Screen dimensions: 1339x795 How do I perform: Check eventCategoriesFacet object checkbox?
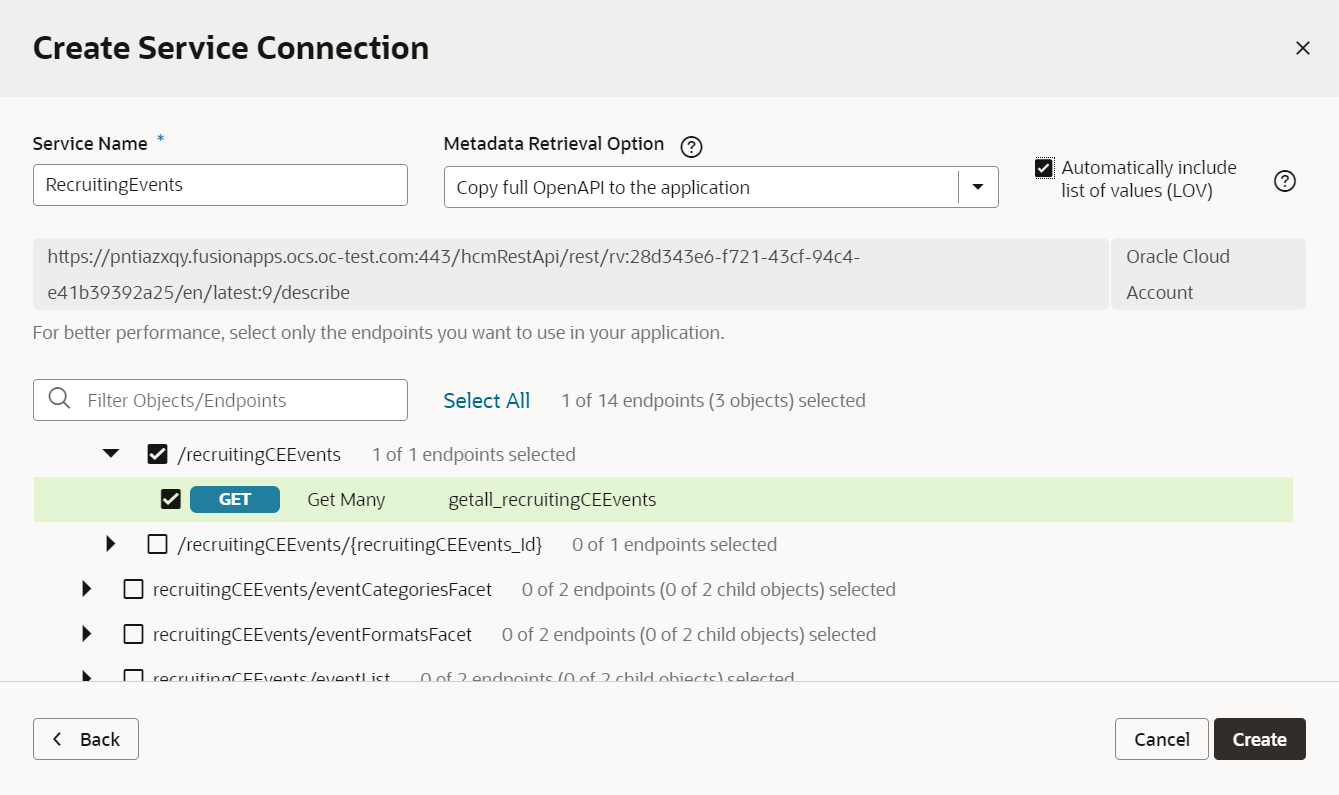pos(134,589)
